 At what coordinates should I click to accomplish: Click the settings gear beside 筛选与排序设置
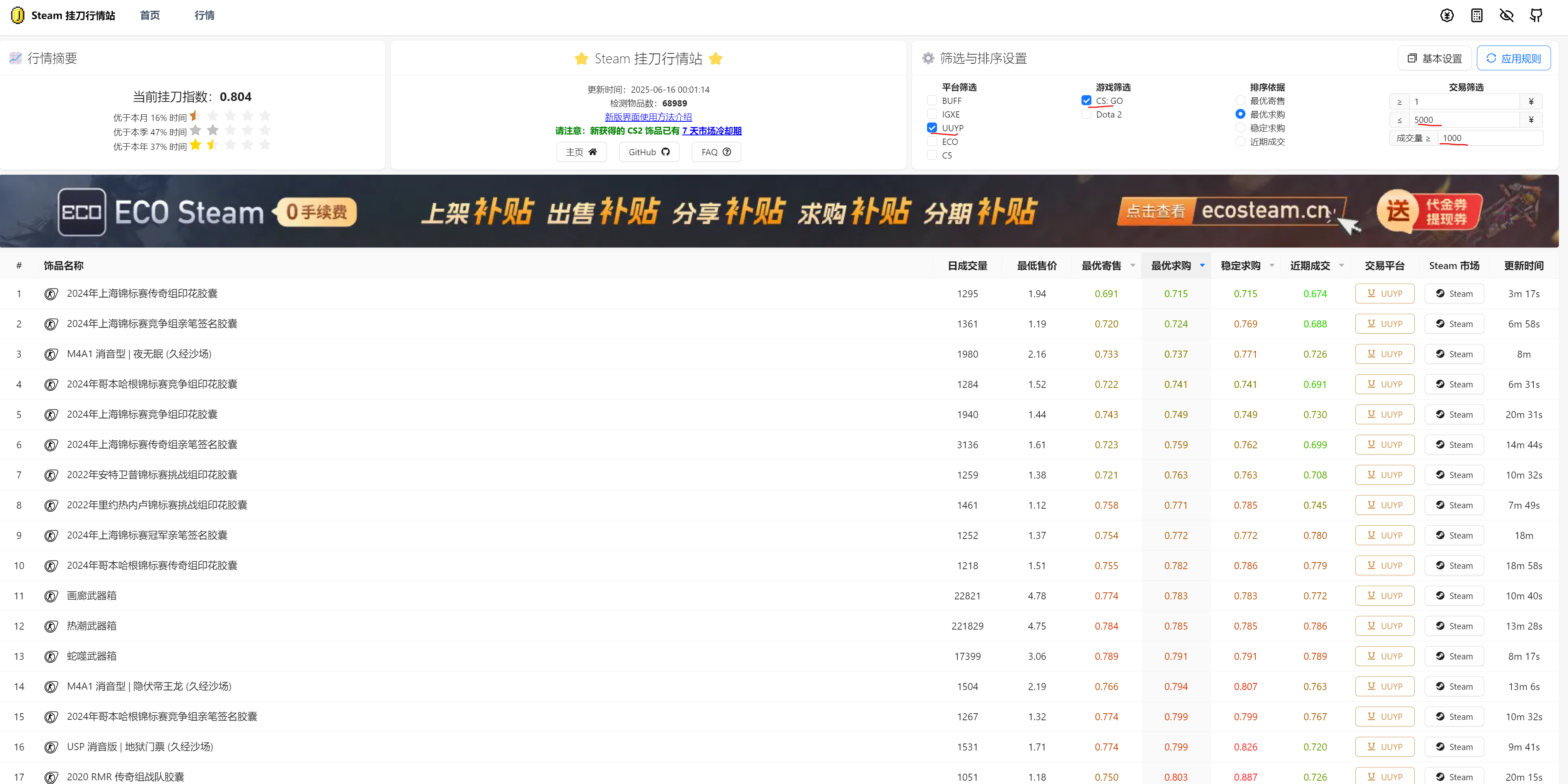point(927,58)
